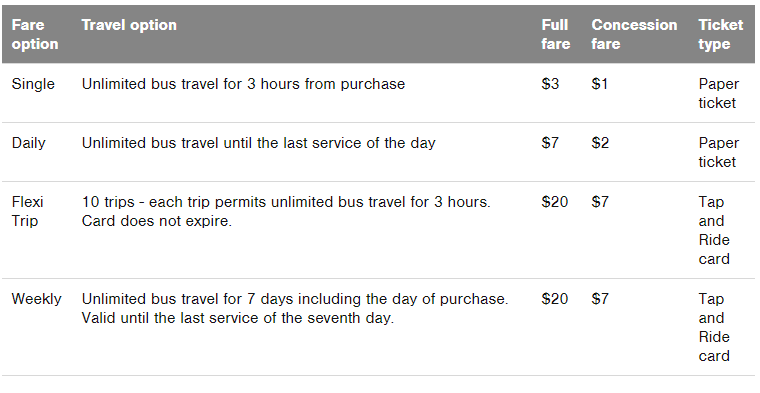Click the Single travel description text
This screenshot has height=393, width=760.
243,84
